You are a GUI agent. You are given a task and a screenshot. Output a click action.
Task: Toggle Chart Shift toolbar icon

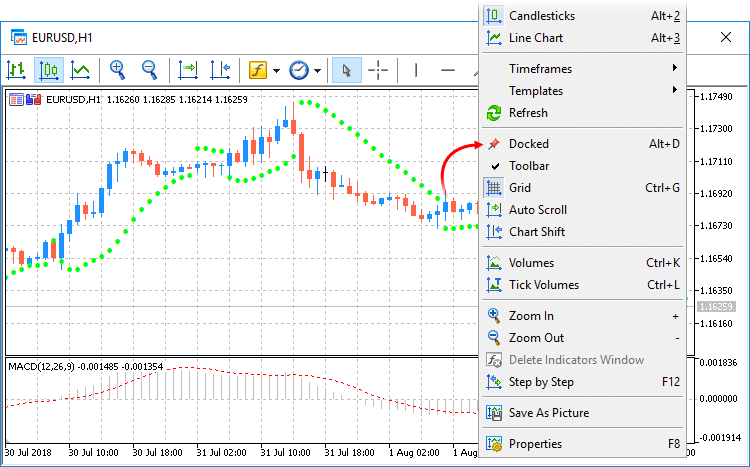220,70
